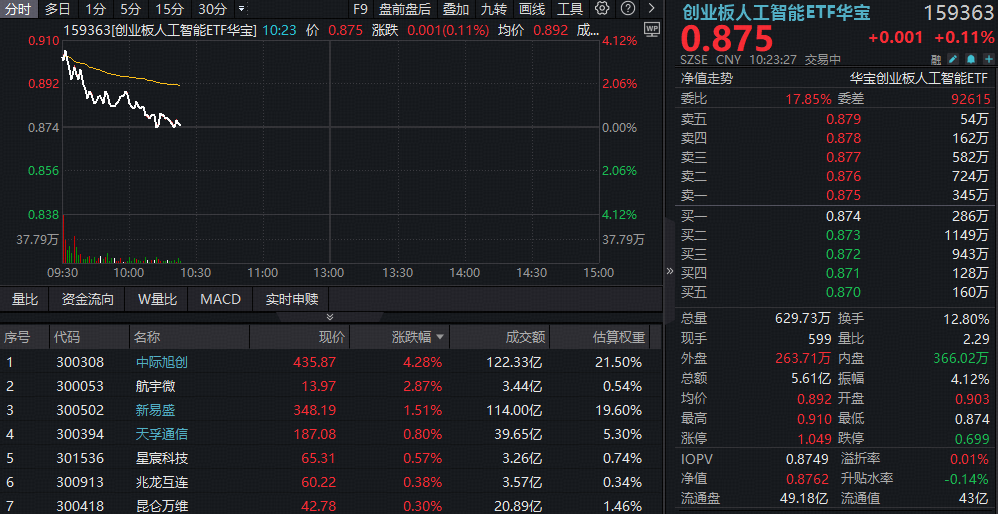
Task: Click the help question mark icon
Action: 627,9
